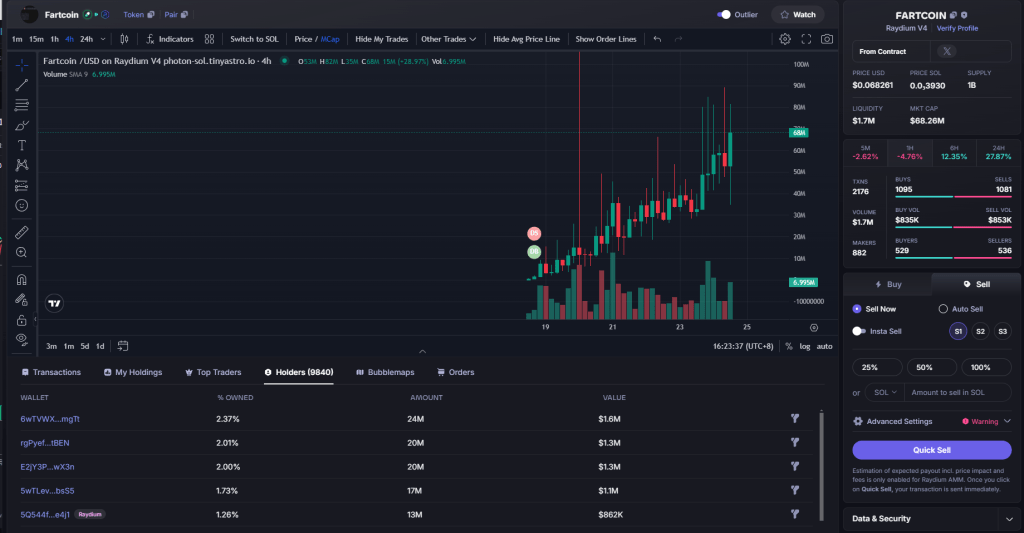Switch to the Top Traders tab
This screenshot has height=533, width=1024.
(213, 372)
